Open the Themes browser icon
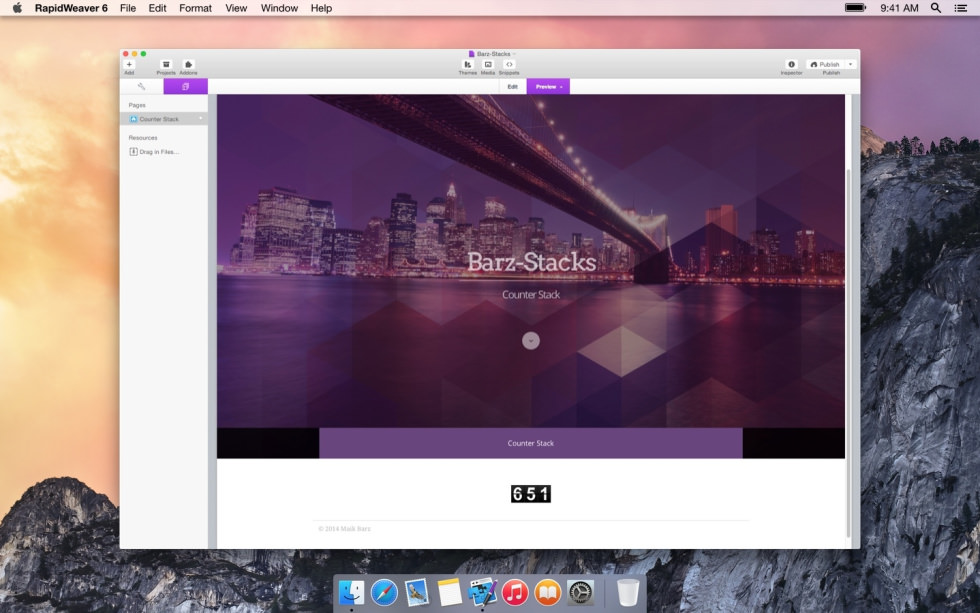 (468, 64)
